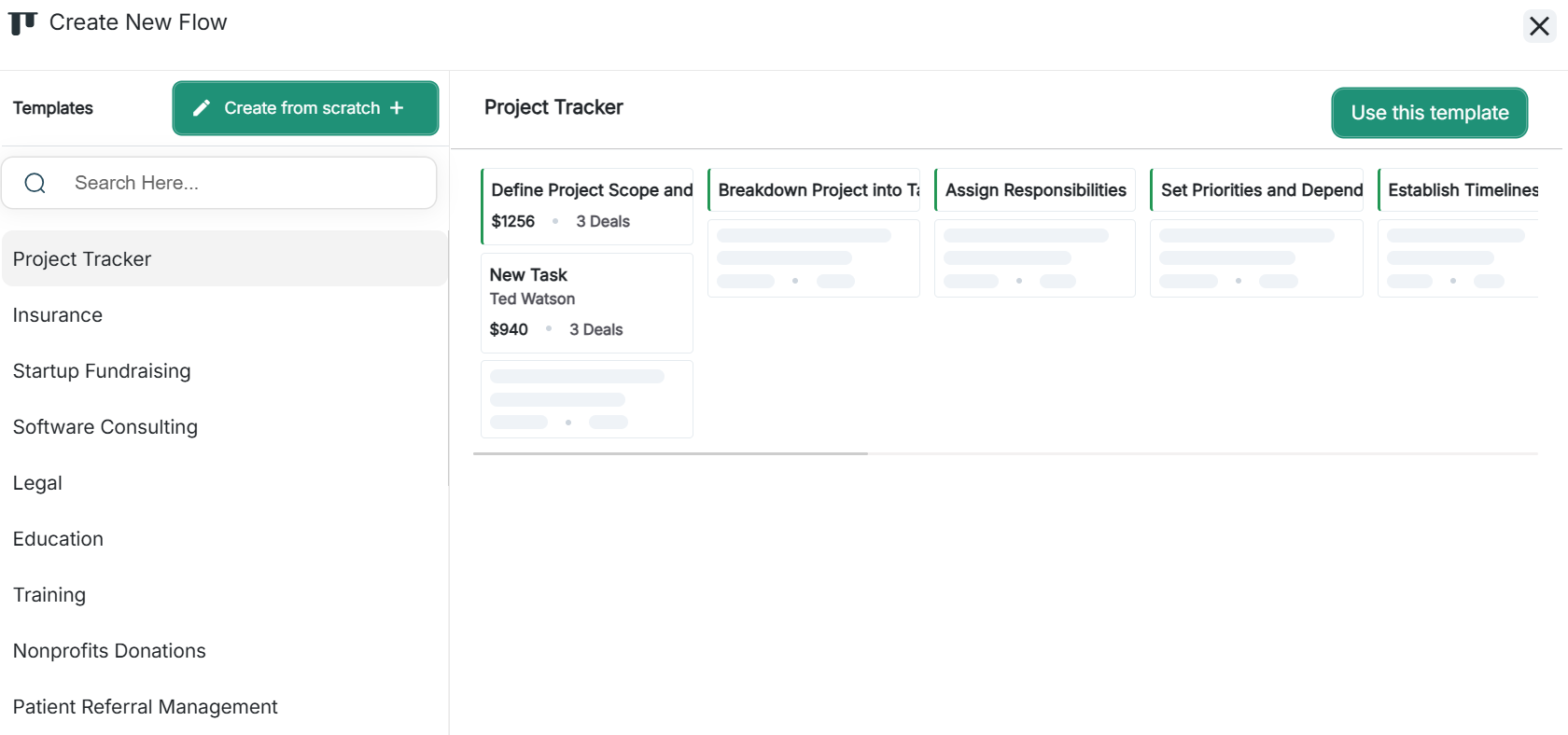Click the pencil icon on Create from scratch
The height and width of the screenshot is (735, 1568).
point(201,108)
